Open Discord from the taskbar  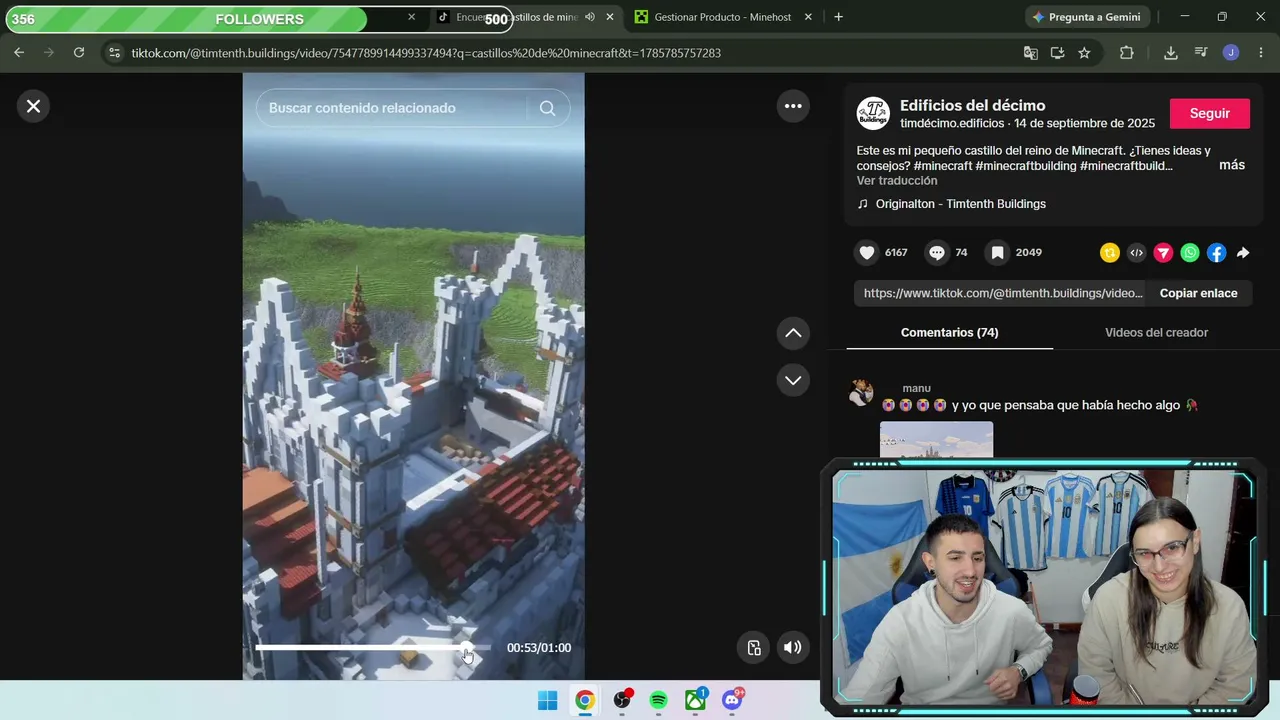tap(732, 700)
